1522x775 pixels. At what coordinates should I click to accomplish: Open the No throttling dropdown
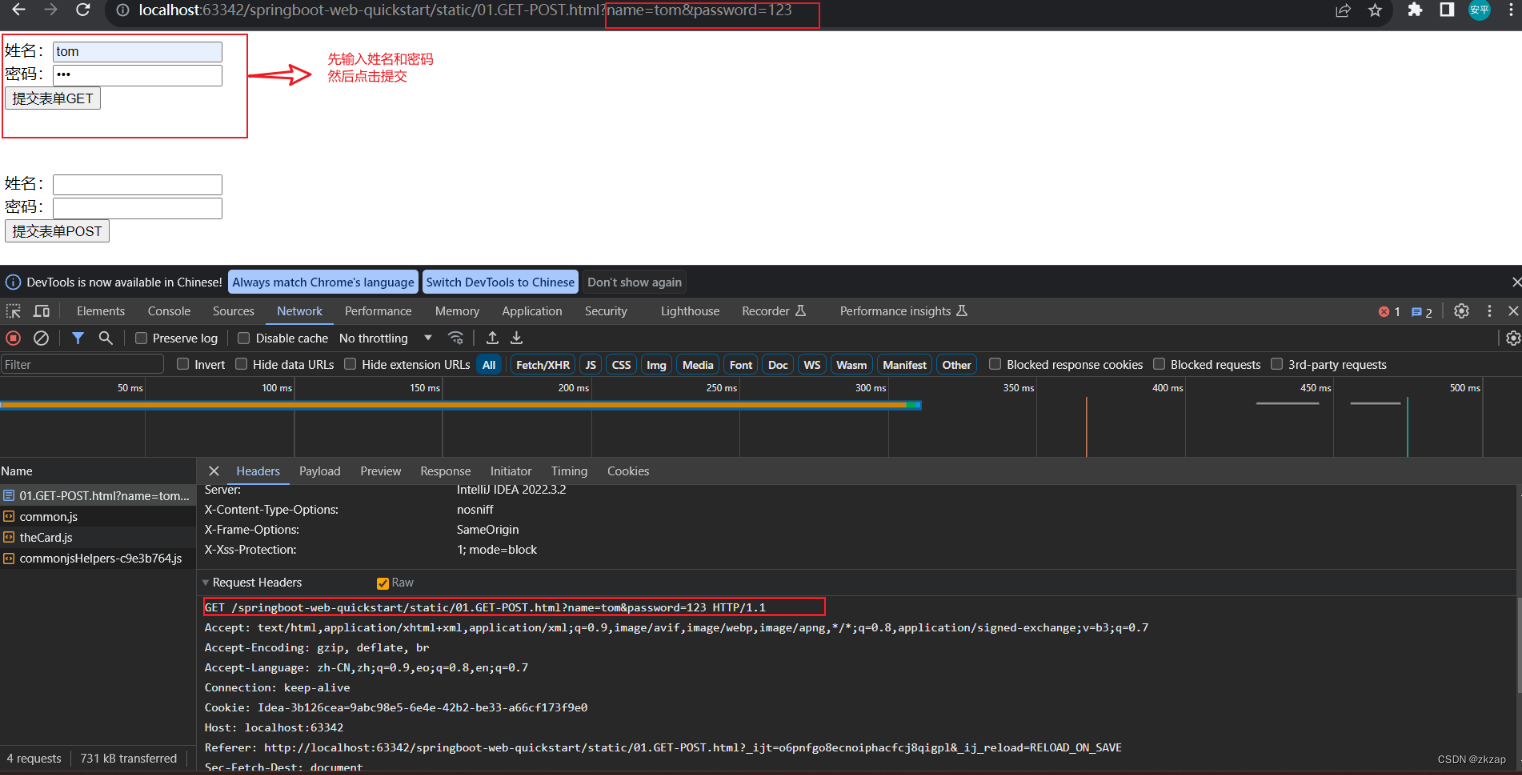pos(386,338)
